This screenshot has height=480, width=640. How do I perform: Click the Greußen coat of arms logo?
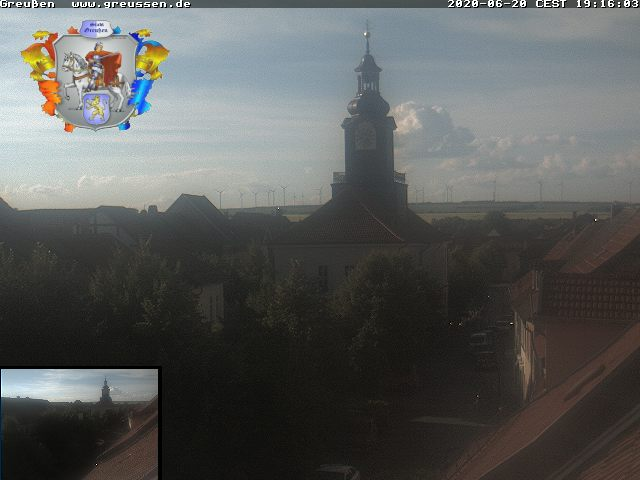point(95,76)
